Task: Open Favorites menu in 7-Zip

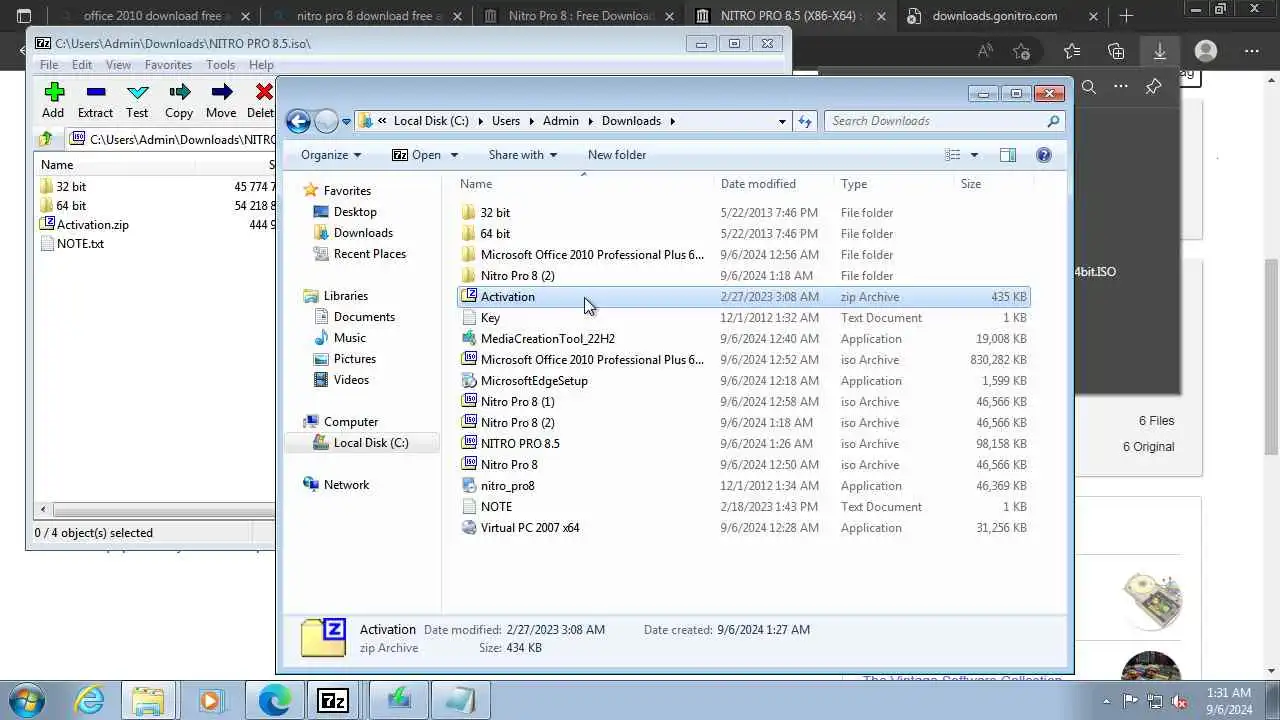Action: 168,65
